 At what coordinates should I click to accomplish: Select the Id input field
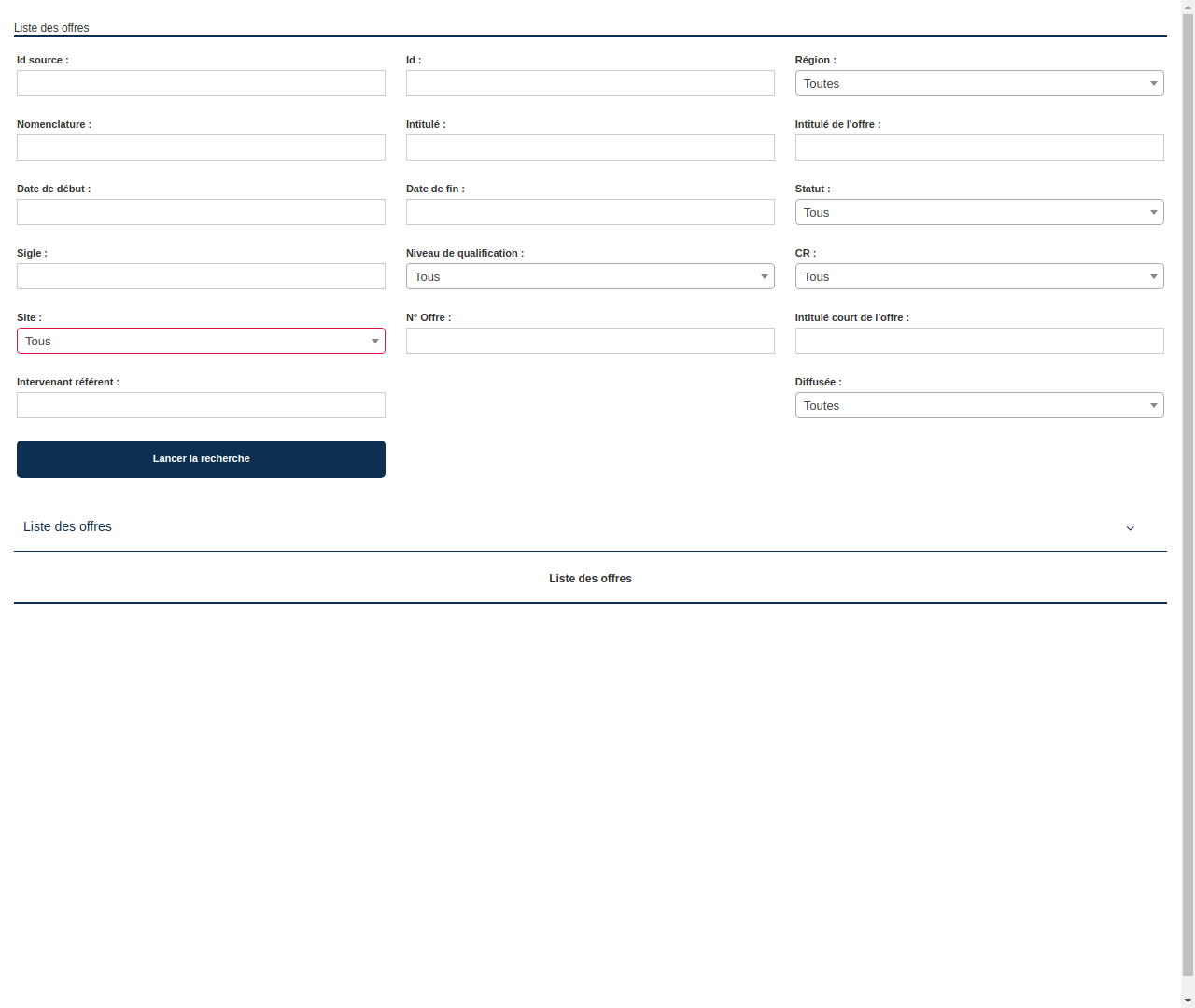pos(590,83)
